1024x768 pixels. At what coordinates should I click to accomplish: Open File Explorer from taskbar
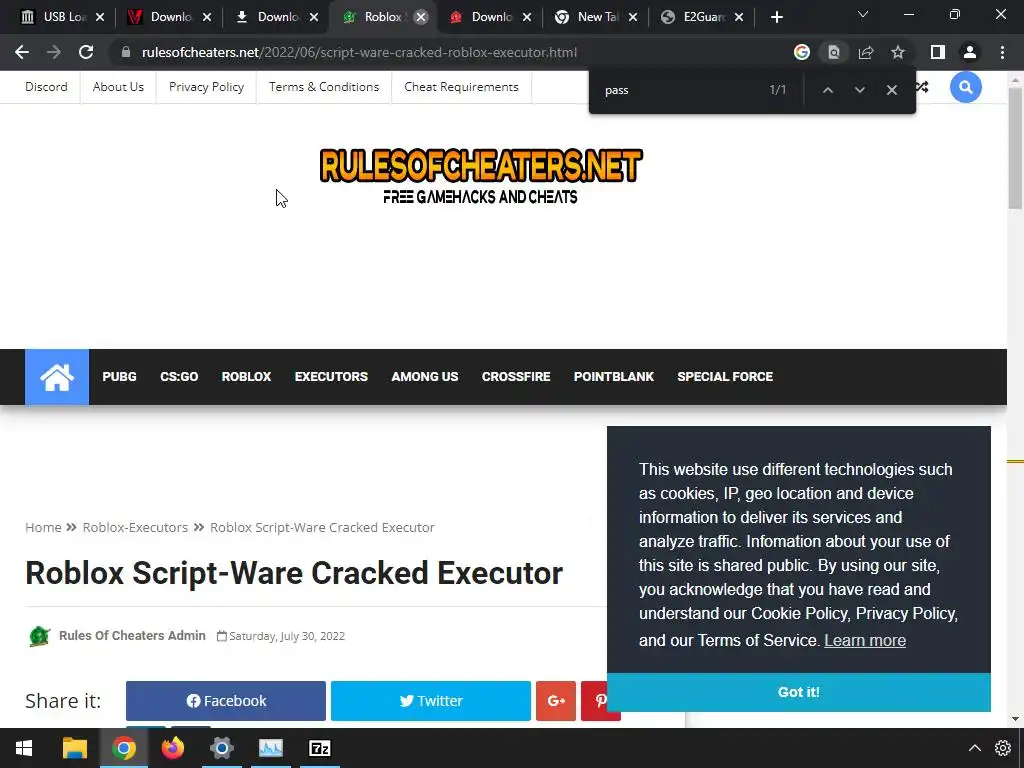[x=74, y=748]
